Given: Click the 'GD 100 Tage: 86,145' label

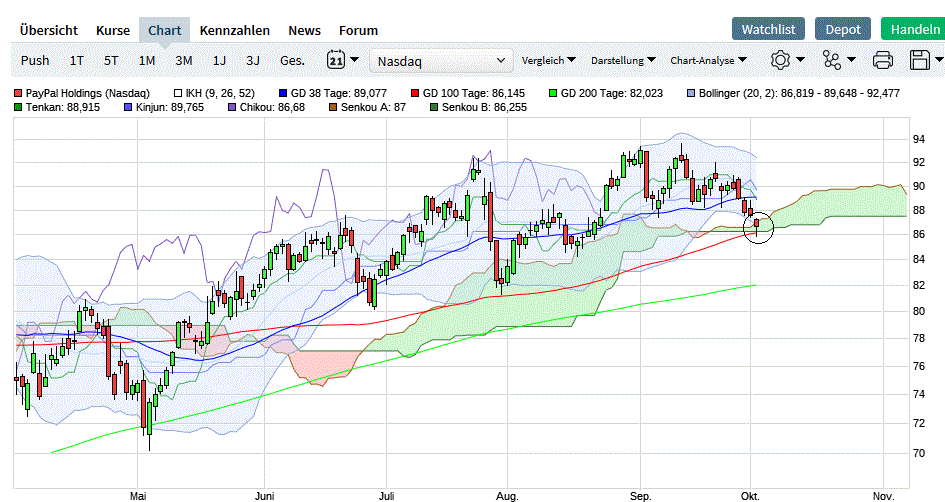Looking at the screenshot, I should click(x=474, y=93).
